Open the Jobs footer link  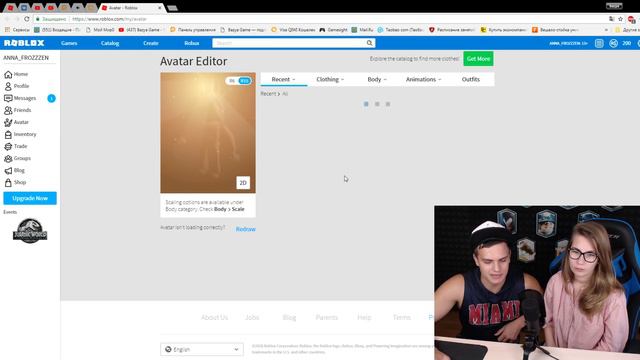click(252, 318)
